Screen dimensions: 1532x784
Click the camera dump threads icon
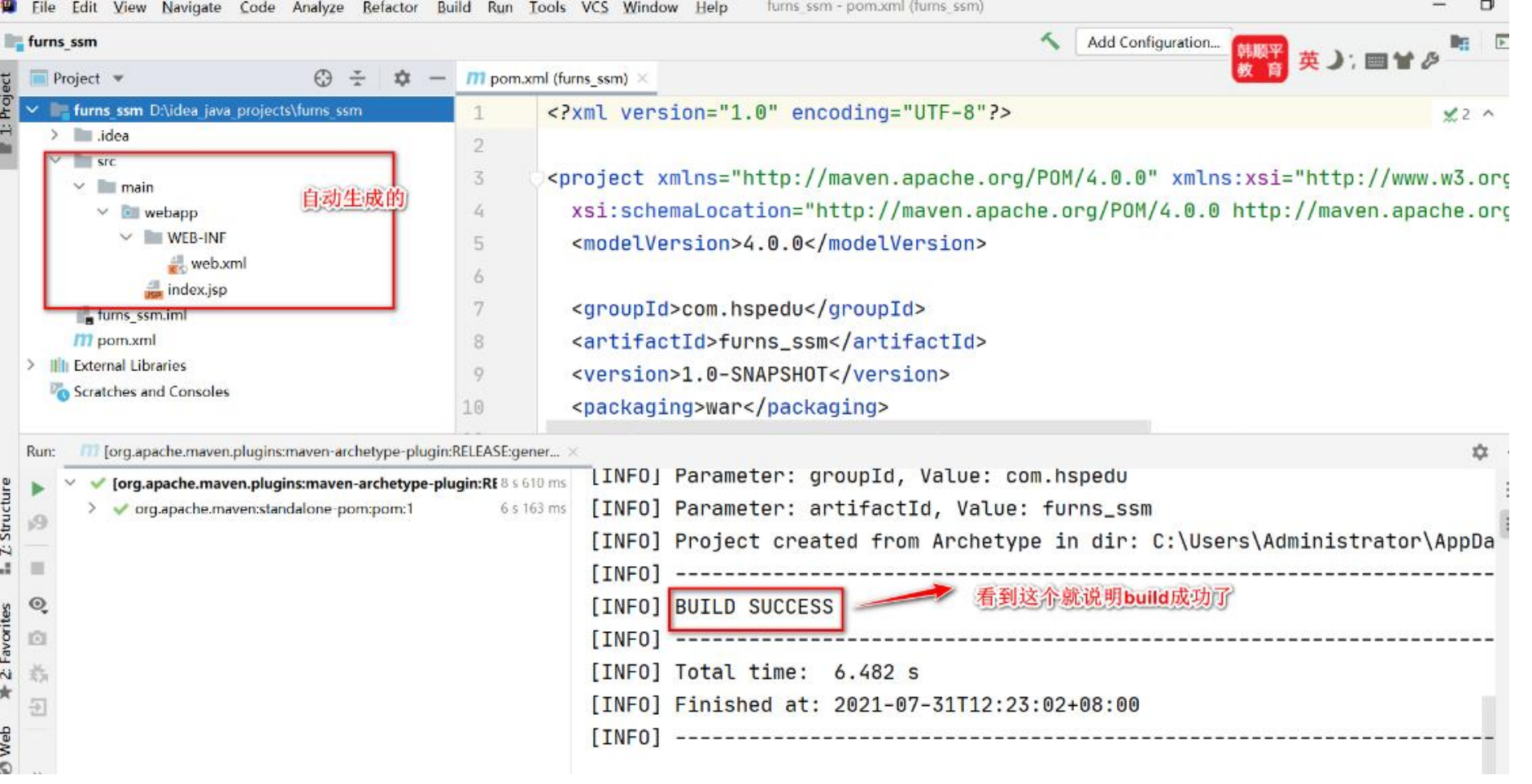(x=37, y=638)
